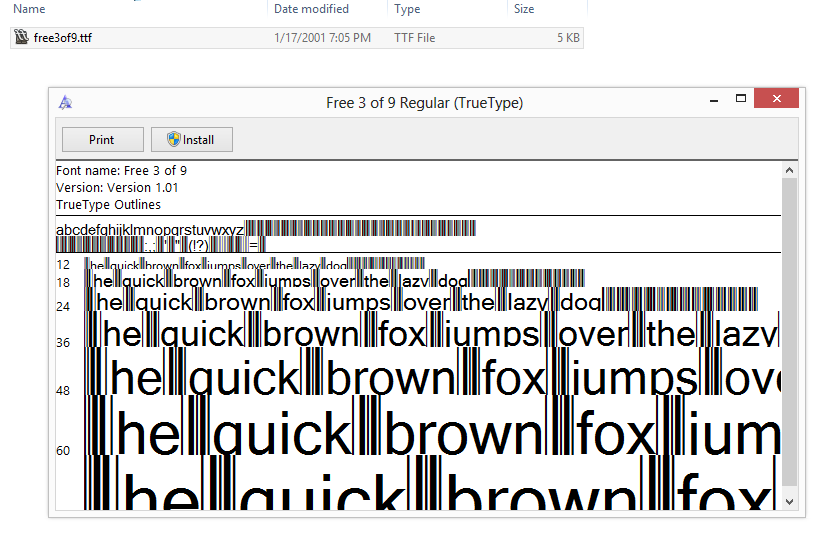Image resolution: width=824 pixels, height=535 pixels.
Task: Click the size 12 sample label
Action: coord(63,265)
